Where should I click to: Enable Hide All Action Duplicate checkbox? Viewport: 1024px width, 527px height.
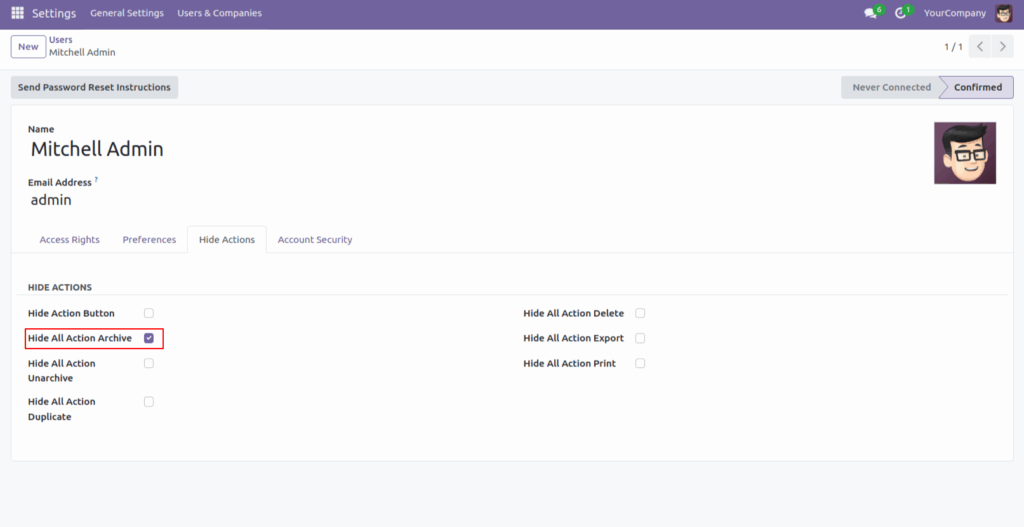149,402
